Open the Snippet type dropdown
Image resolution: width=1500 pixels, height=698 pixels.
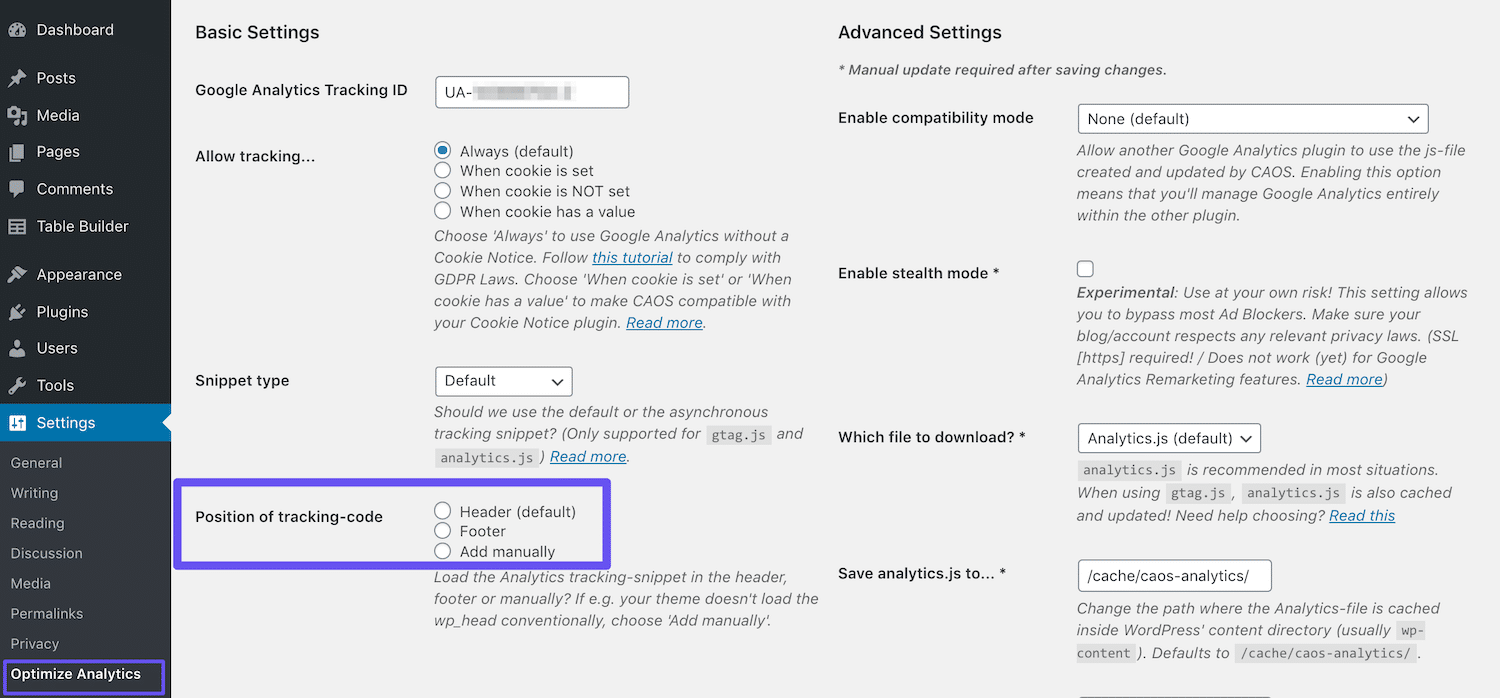pyautogui.click(x=503, y=381)
